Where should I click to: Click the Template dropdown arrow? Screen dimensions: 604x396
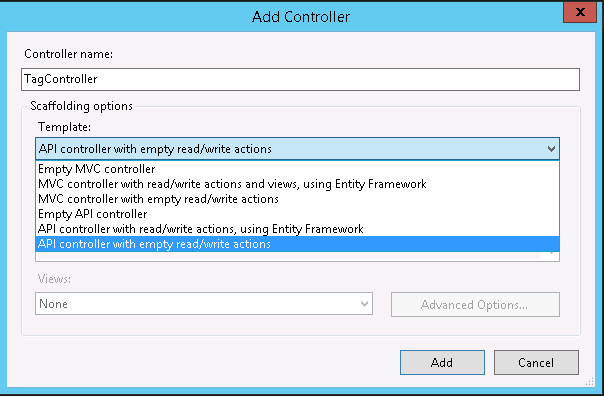(551, 149)
